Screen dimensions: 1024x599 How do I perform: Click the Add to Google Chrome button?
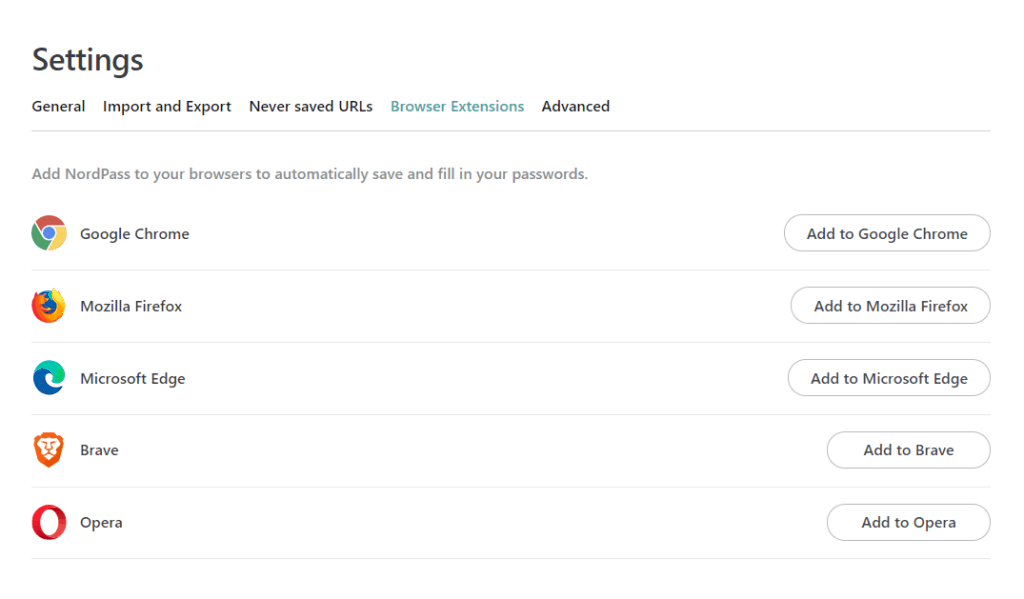click(886, 233)
